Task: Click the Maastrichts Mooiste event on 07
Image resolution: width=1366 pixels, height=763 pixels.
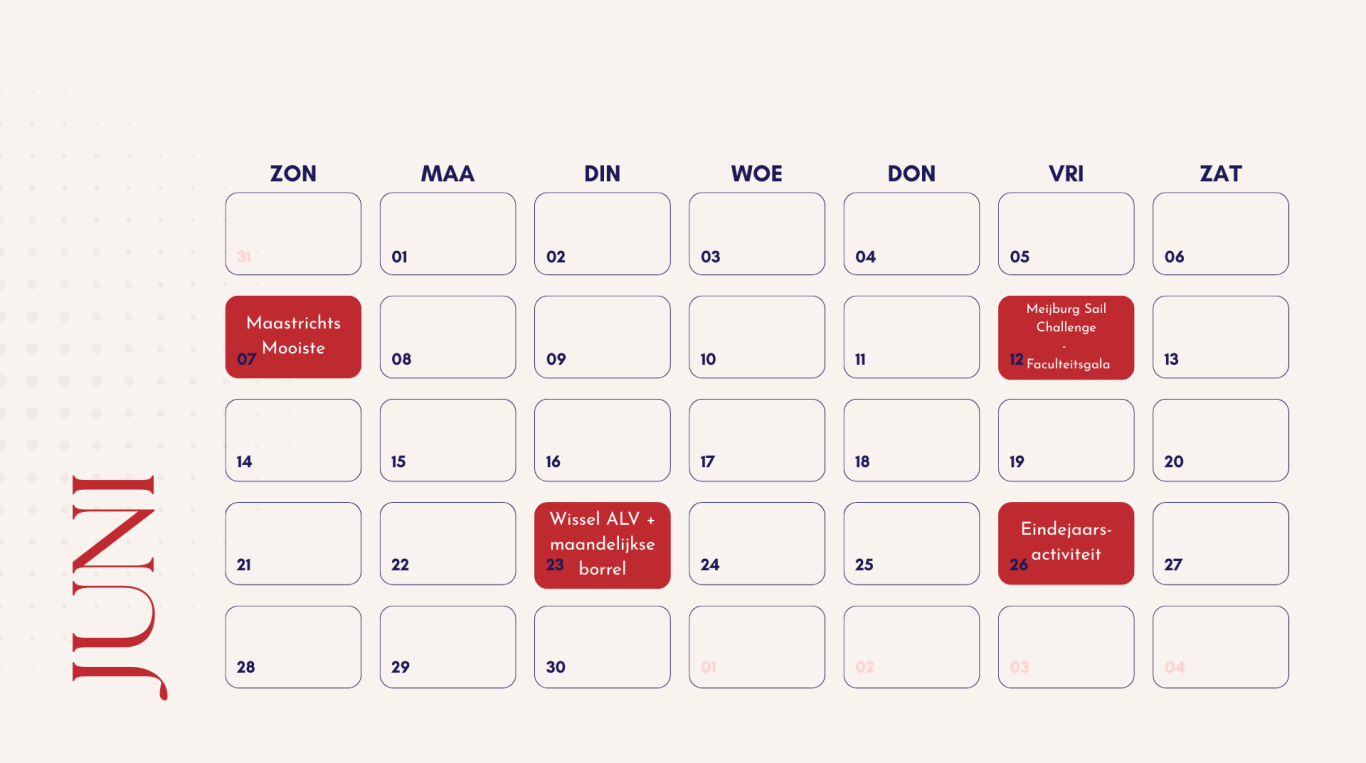Action: 293,336
